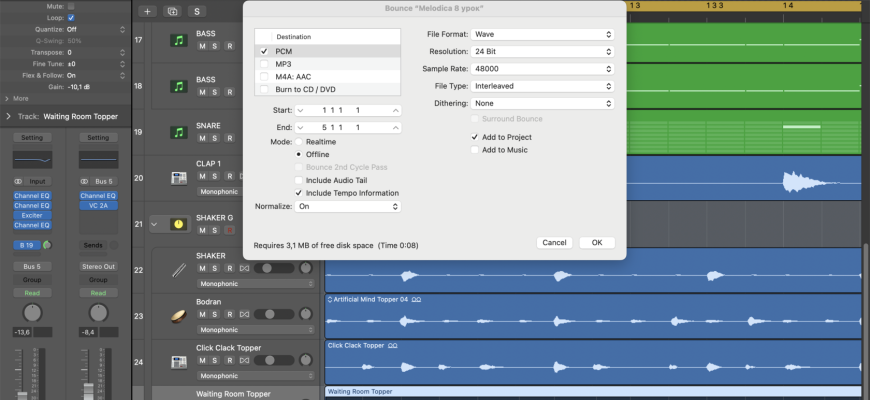Click the CLAP 1 drum machine icon
This screenshot has height=400, width=870.
(179, 178)
